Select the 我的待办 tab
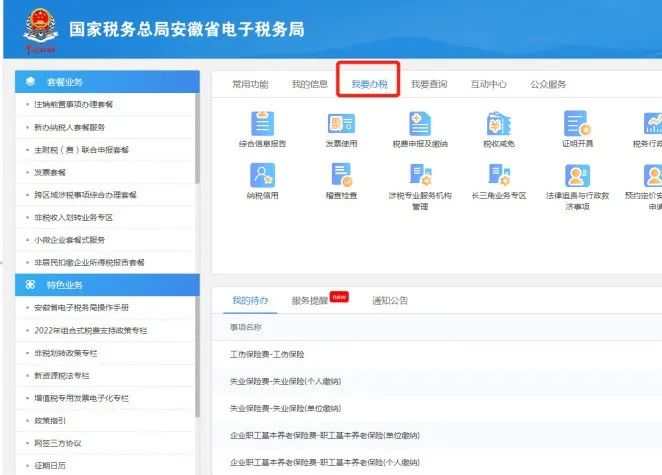Viewport: 662px width, 475px height. point(250,300)
